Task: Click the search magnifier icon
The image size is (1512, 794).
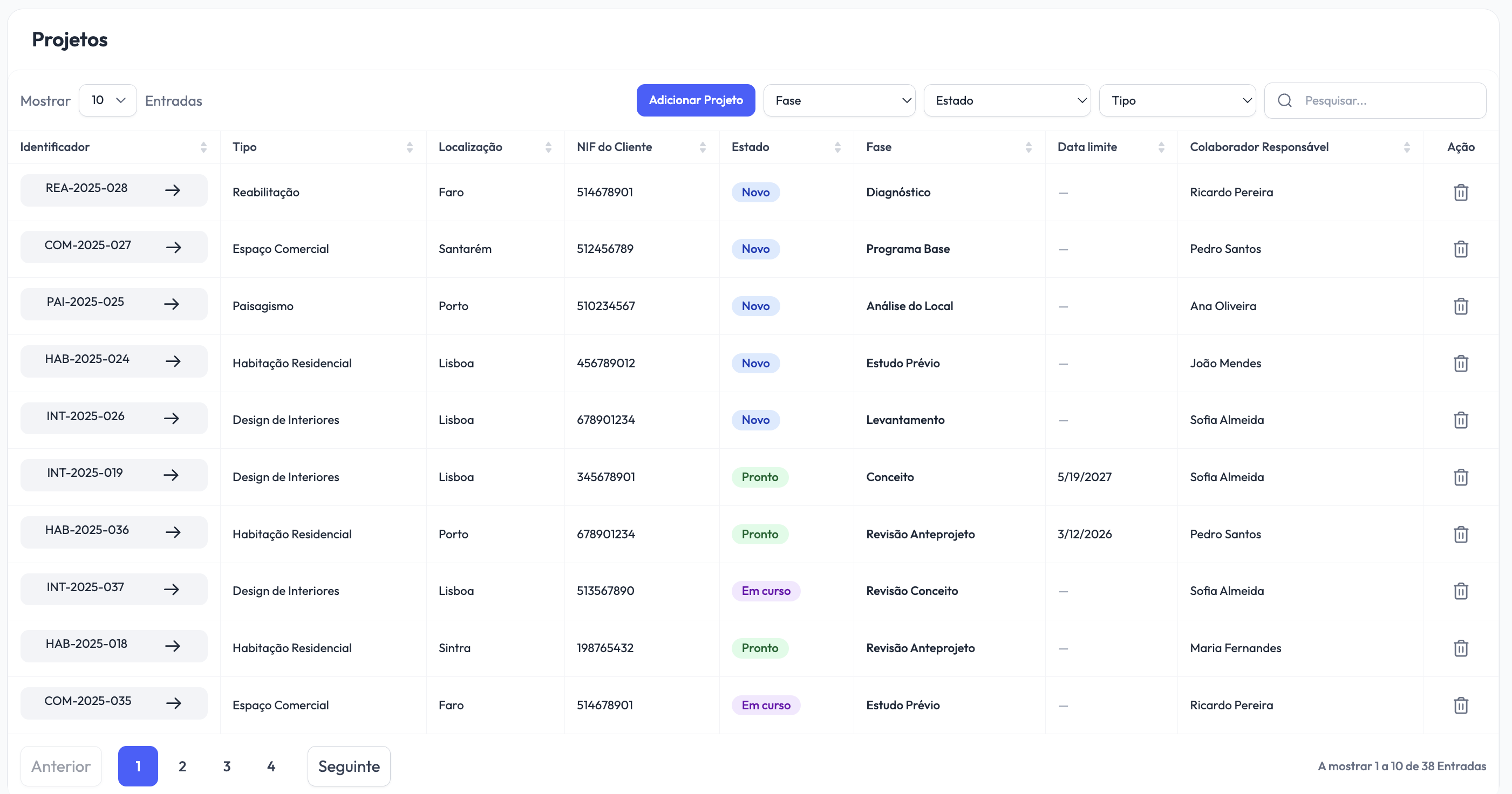Action: point(1284,100)
